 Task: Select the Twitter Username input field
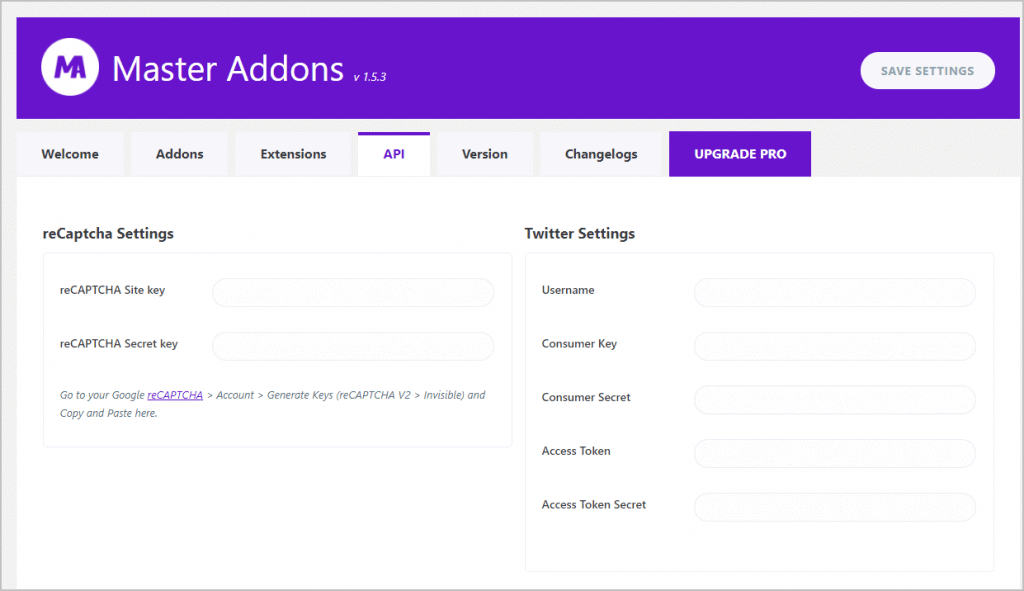(835, 292)
